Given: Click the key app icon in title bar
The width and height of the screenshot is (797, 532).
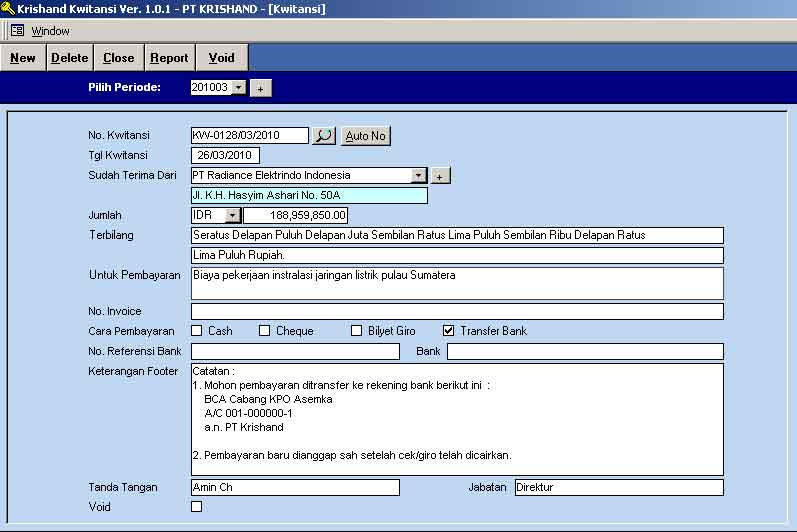Looking at the screenshot, I should [x=8, y=8].
